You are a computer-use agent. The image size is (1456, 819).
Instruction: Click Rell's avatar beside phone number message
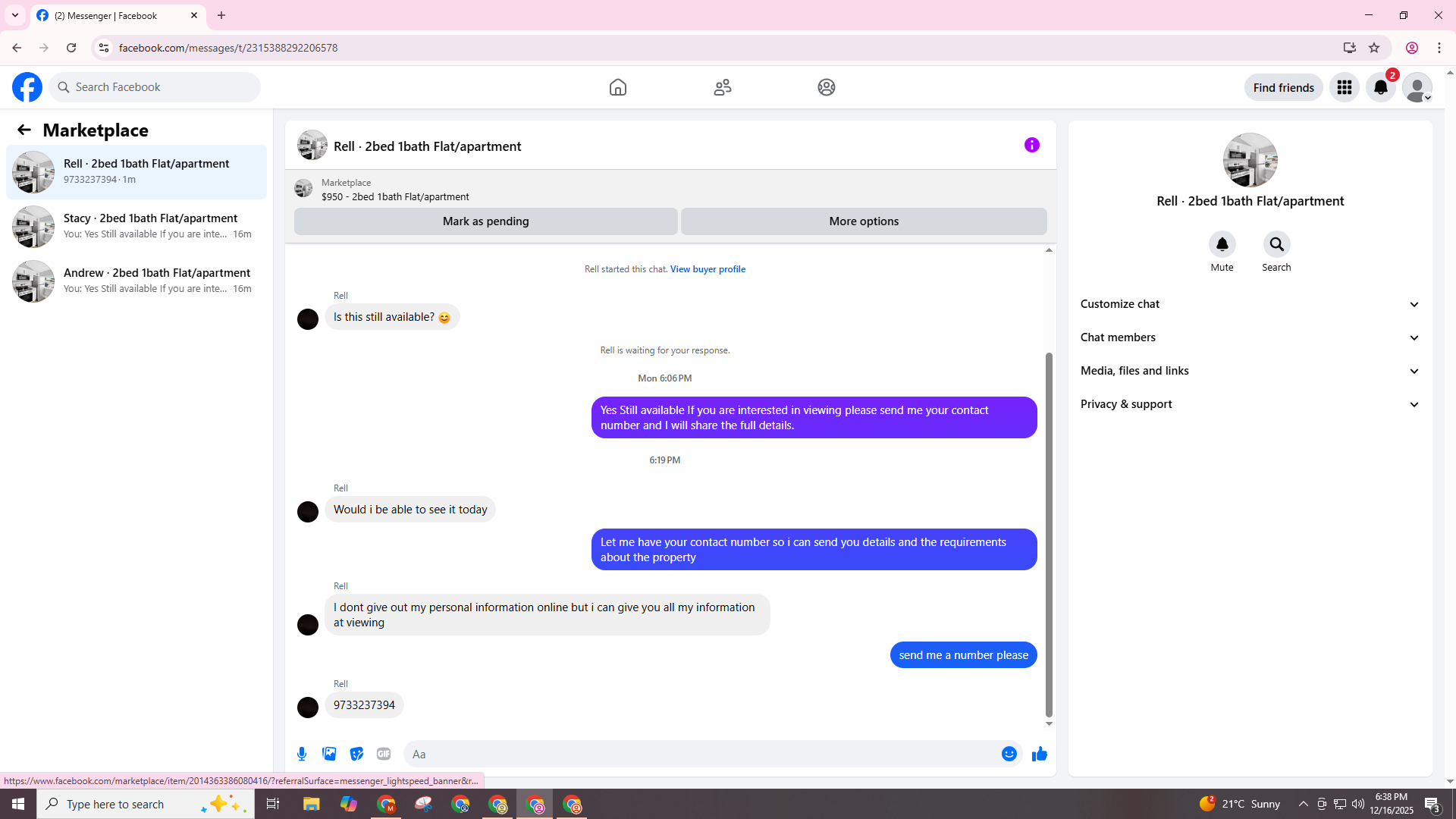[308, 707]
